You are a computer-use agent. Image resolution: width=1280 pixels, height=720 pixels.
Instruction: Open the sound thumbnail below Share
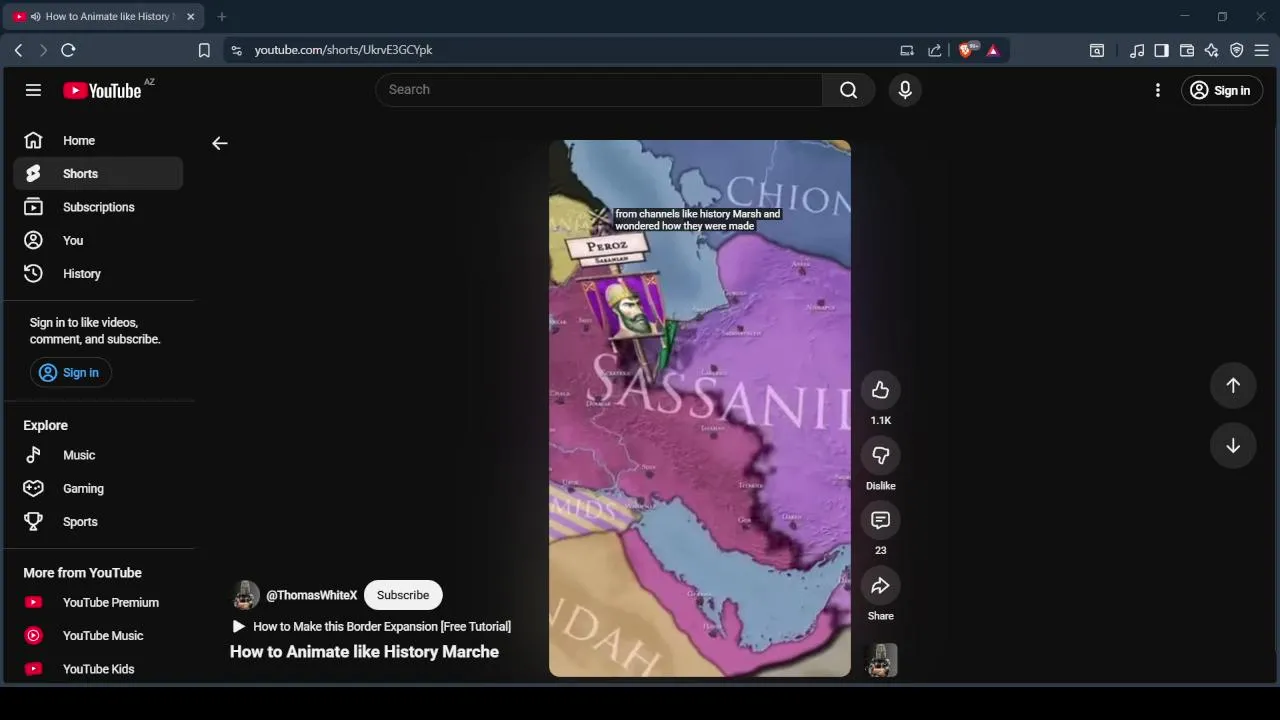(881, 660)
